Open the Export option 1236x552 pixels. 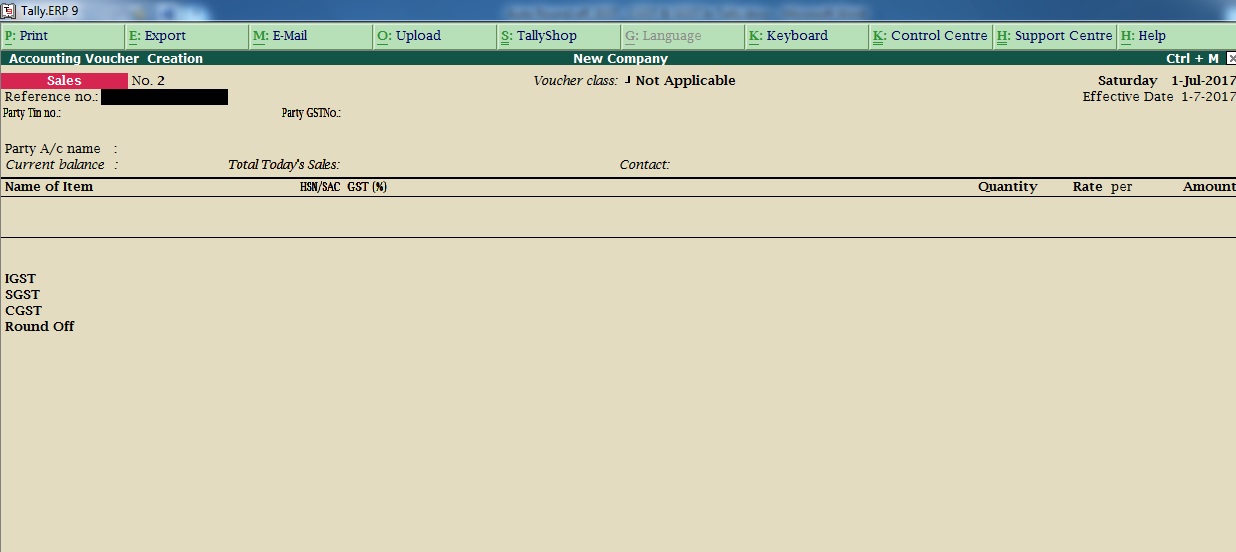click(x=186, y=36)
